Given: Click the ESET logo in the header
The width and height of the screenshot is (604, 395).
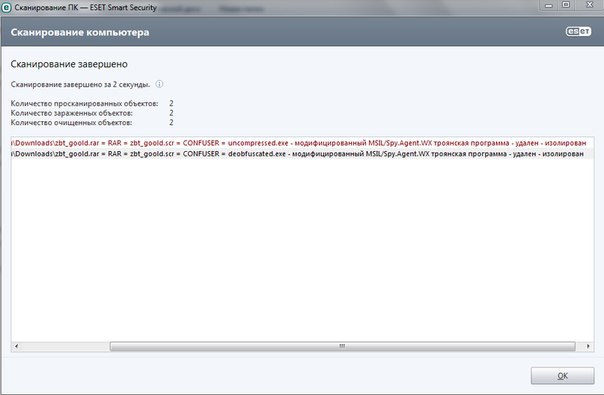Looking at the screenshot, I should pyautogui.click(x=578, y=32).
